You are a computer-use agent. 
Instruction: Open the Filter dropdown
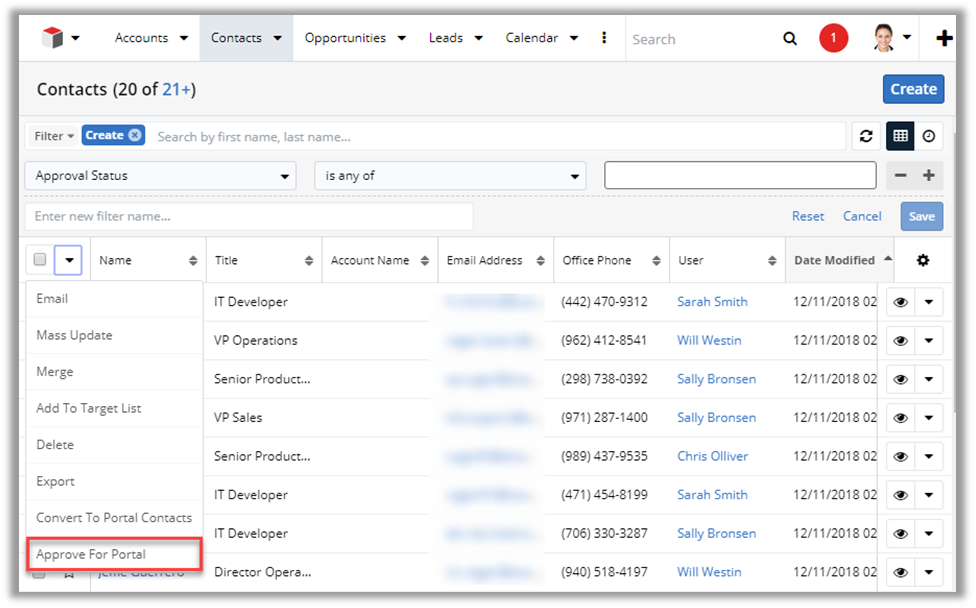click(54, 136)
